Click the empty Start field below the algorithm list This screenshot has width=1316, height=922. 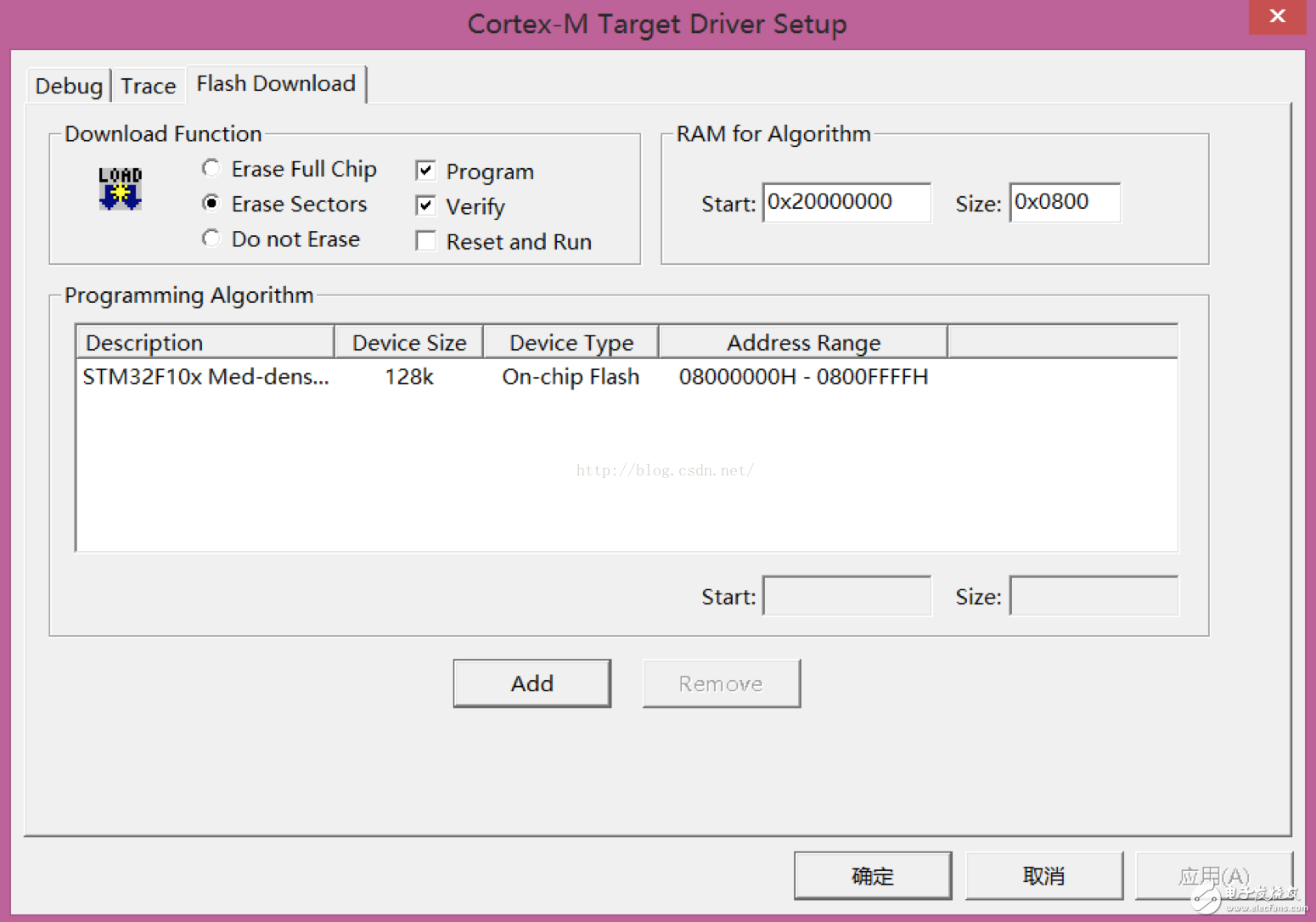point(846,595)
